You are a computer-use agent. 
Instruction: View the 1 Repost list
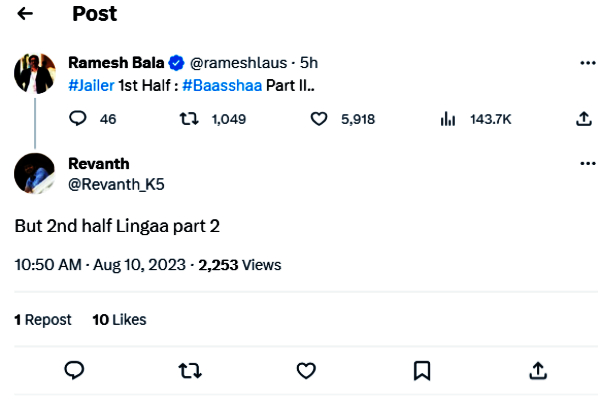[43, 320]
